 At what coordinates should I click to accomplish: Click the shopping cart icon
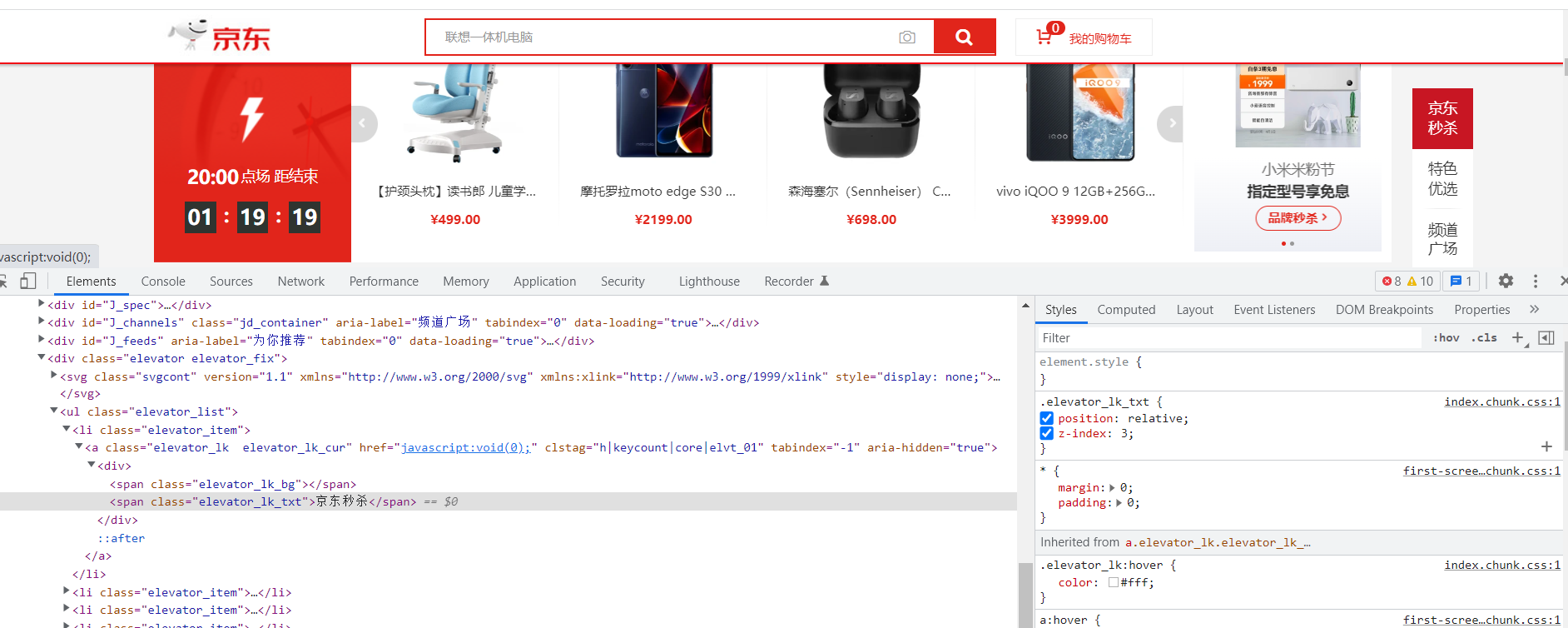(x=1044, y=37)
